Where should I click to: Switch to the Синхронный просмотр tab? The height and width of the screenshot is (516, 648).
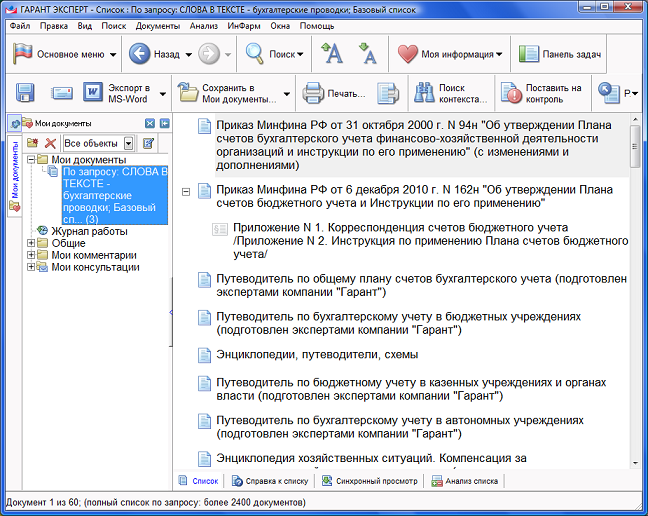point(369,481)
